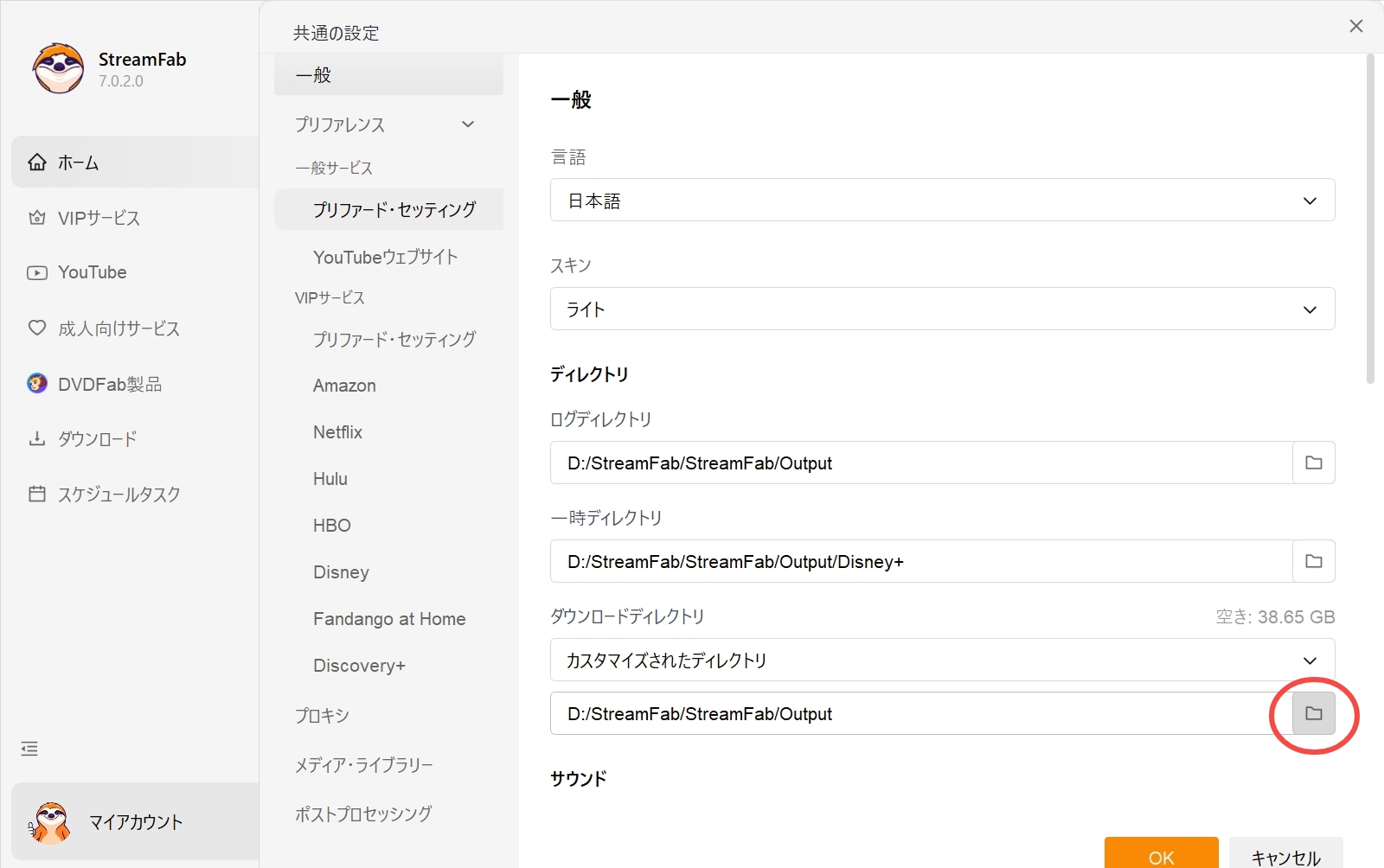This screenshot has height=868, width=1384.
Task: Select プリファード・セッティング under 一般サービス
Action: click(388, 209)
